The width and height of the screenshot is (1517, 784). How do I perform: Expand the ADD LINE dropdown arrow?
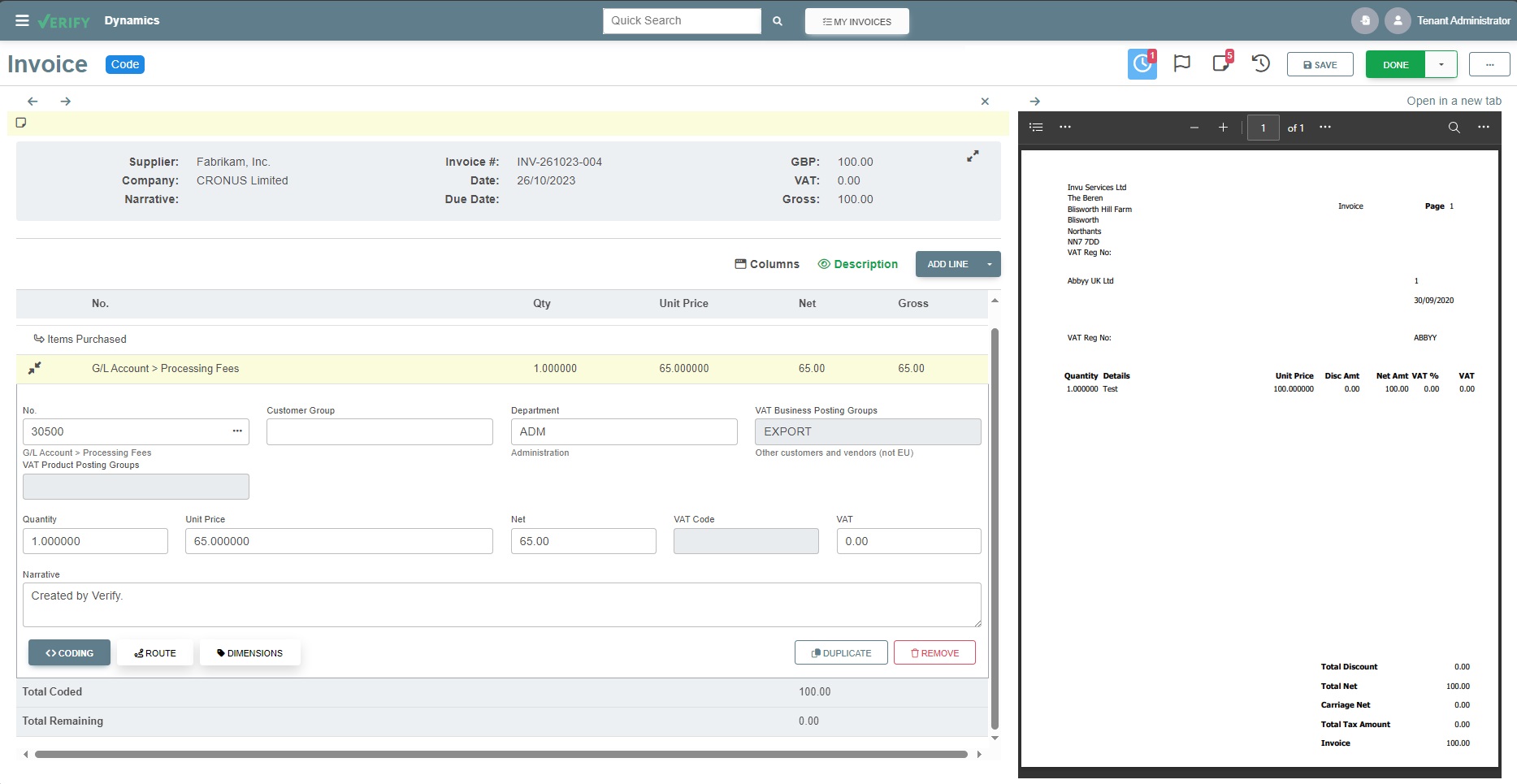pos(990,264)
